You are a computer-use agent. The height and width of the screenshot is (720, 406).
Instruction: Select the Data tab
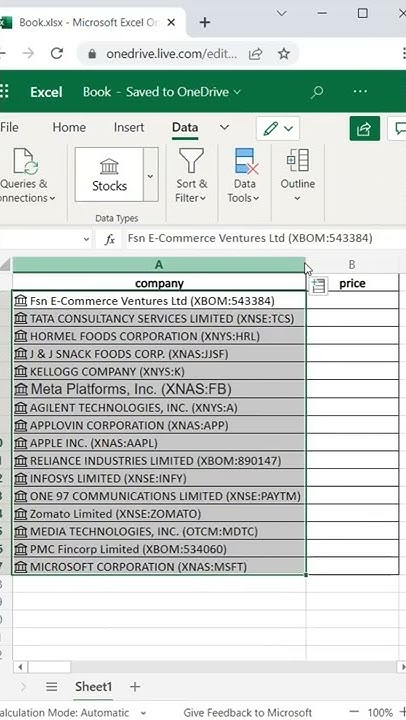[x=185, y=128]
